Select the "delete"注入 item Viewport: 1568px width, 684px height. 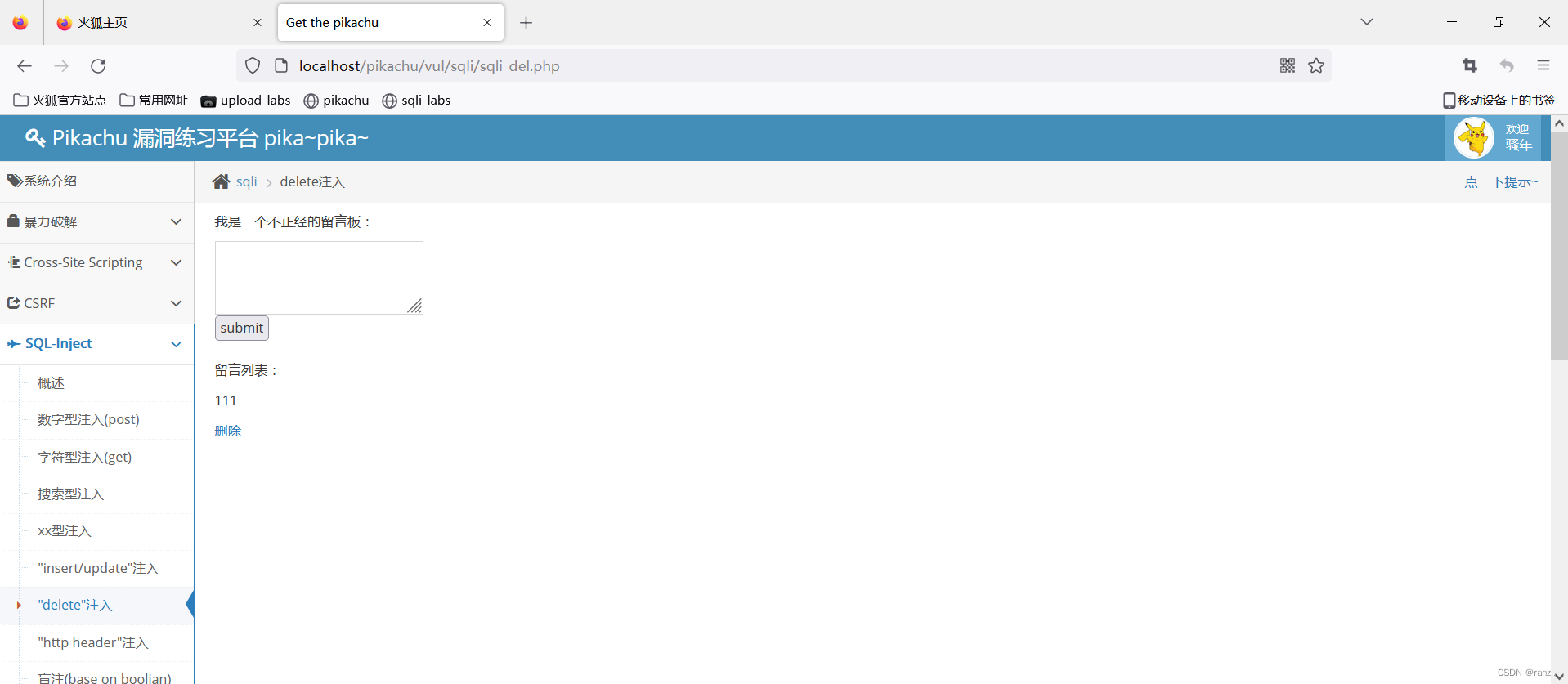[74, 606]
